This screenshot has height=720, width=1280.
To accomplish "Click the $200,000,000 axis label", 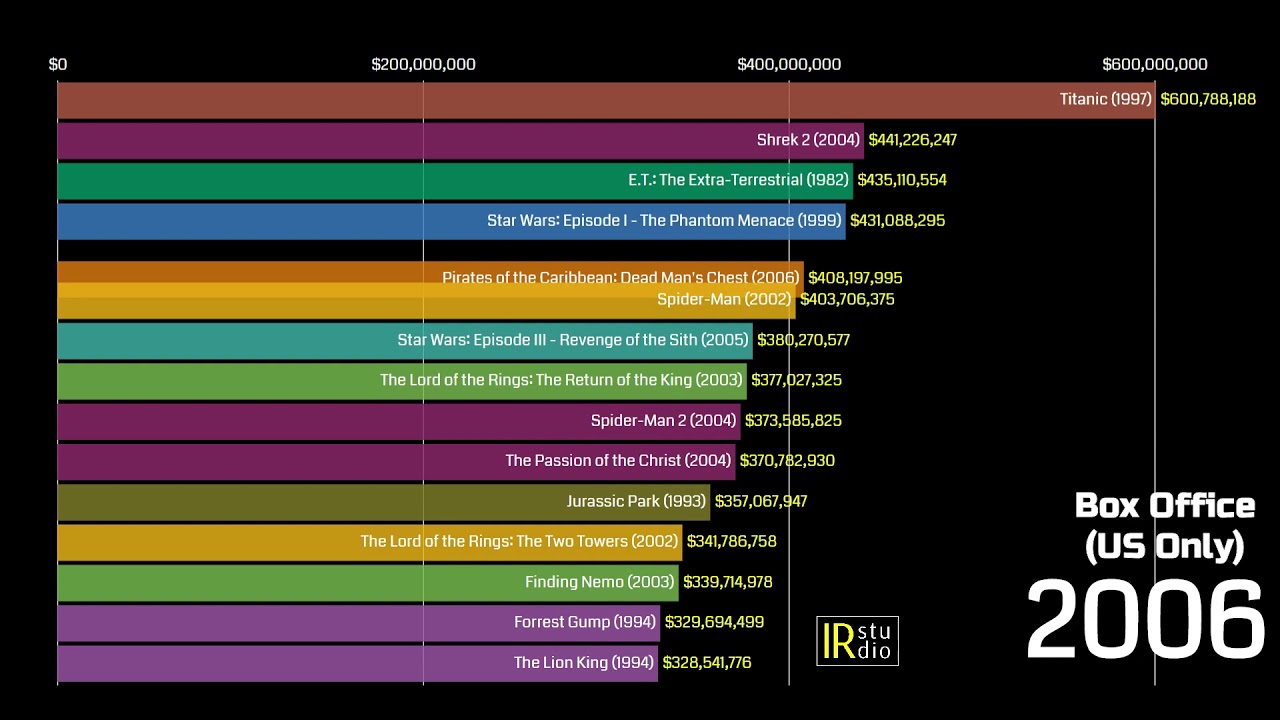I will 423,64.
